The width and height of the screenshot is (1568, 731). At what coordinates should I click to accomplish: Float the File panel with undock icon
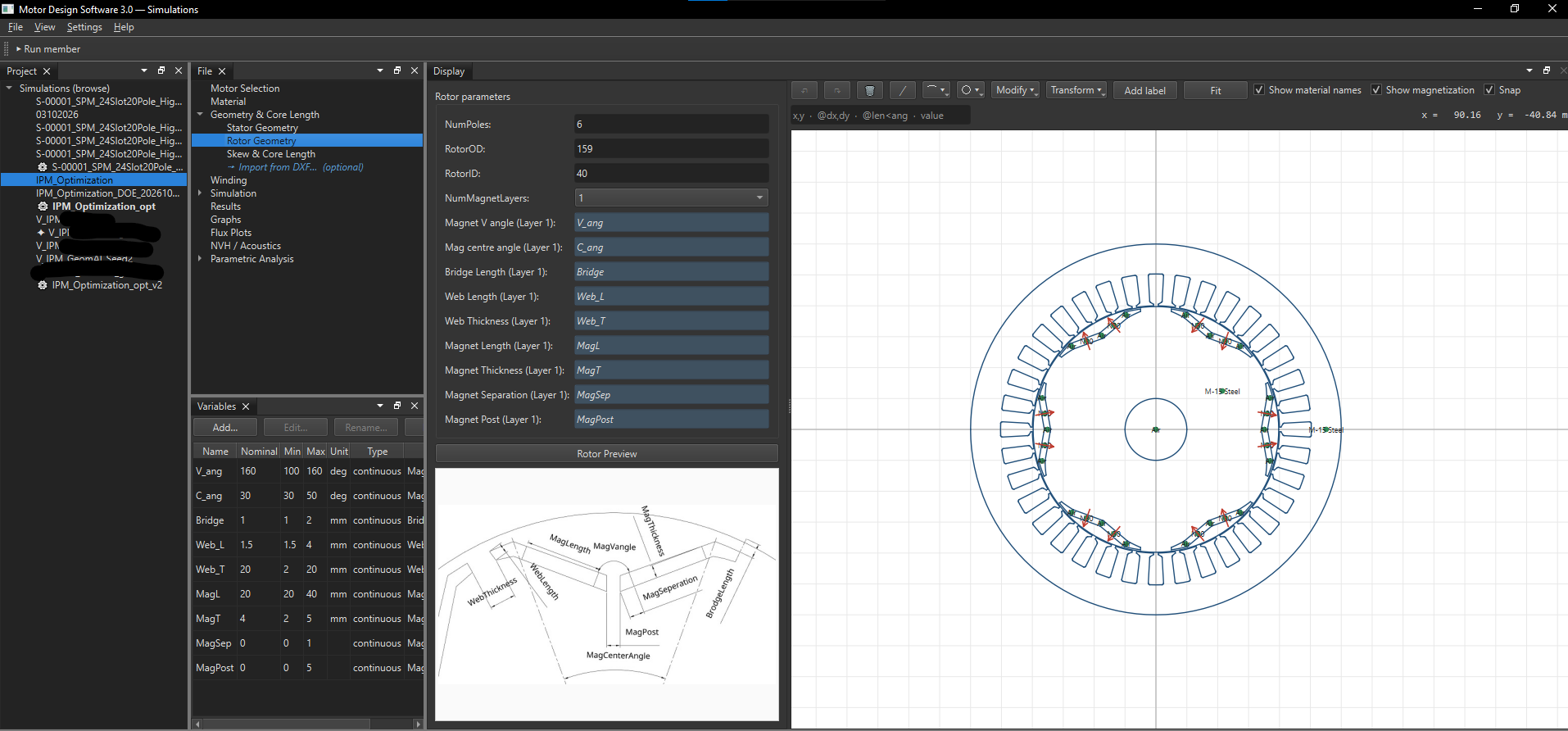pyautogui.click(x=397, y=70)
